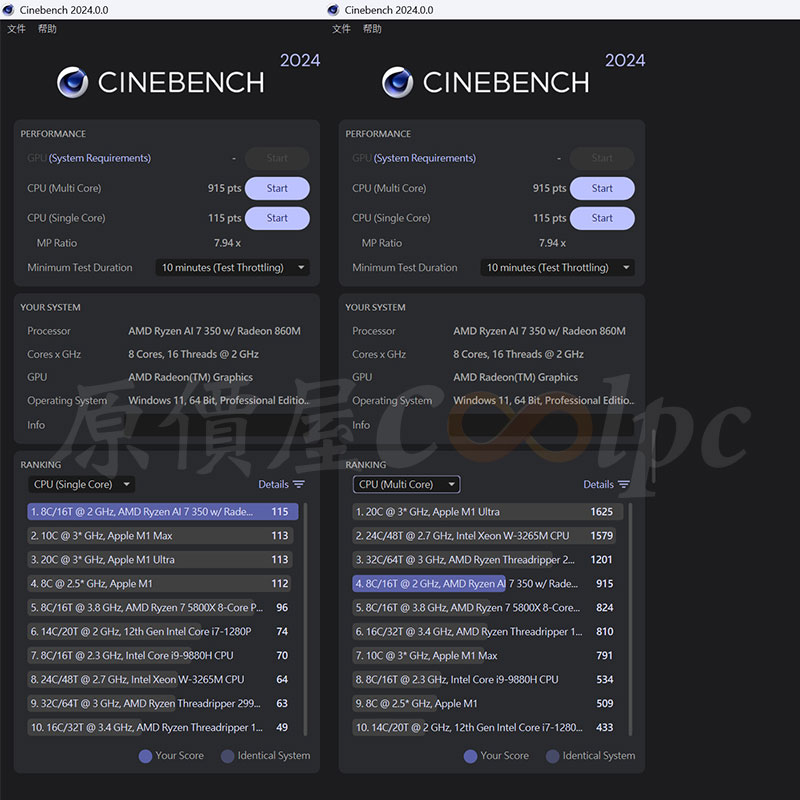
Task: Click "AMD Radeon(TM) Graphics" in right window
Action: point(515,377)
